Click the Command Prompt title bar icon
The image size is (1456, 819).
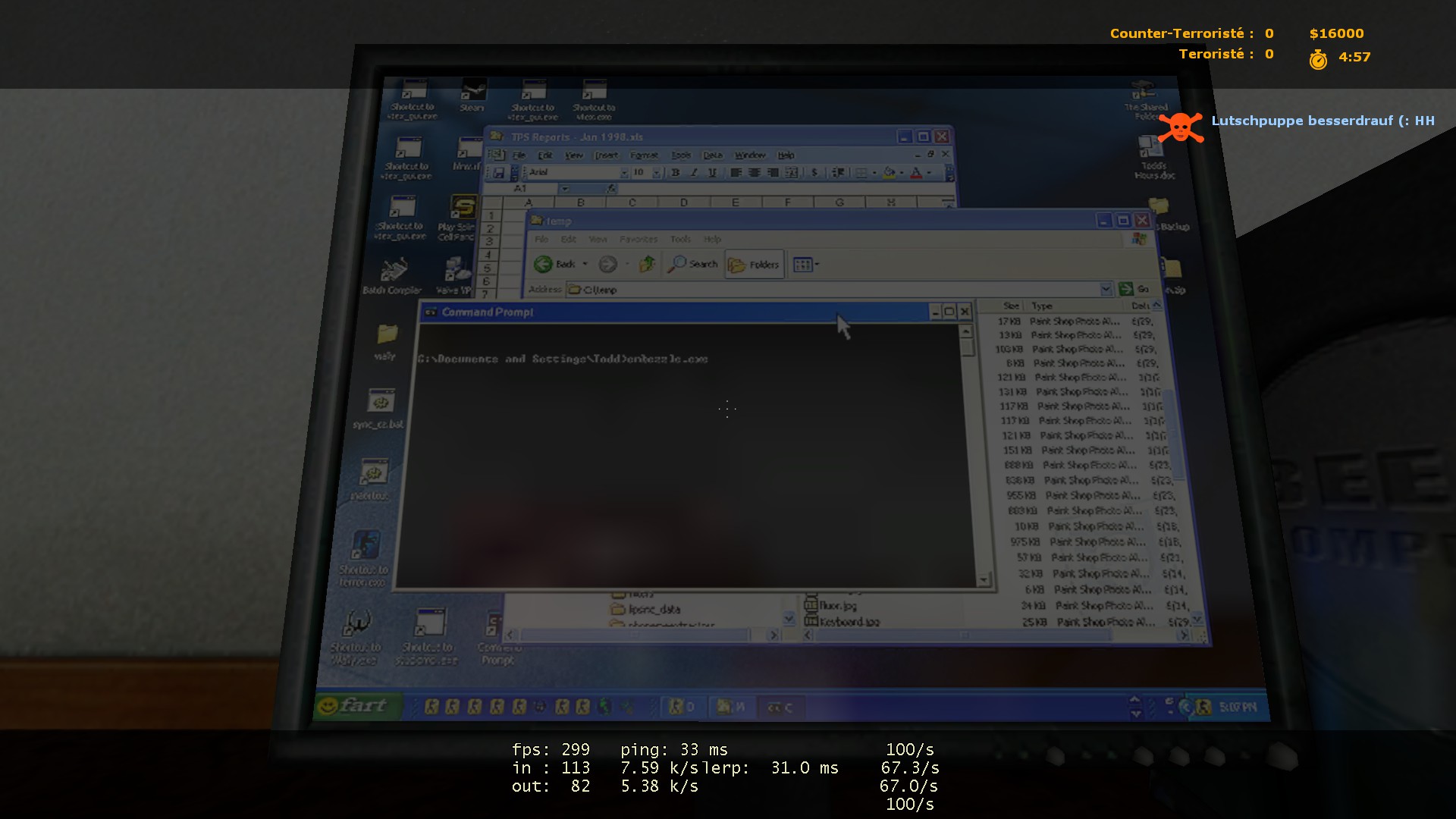coord(431,312)
